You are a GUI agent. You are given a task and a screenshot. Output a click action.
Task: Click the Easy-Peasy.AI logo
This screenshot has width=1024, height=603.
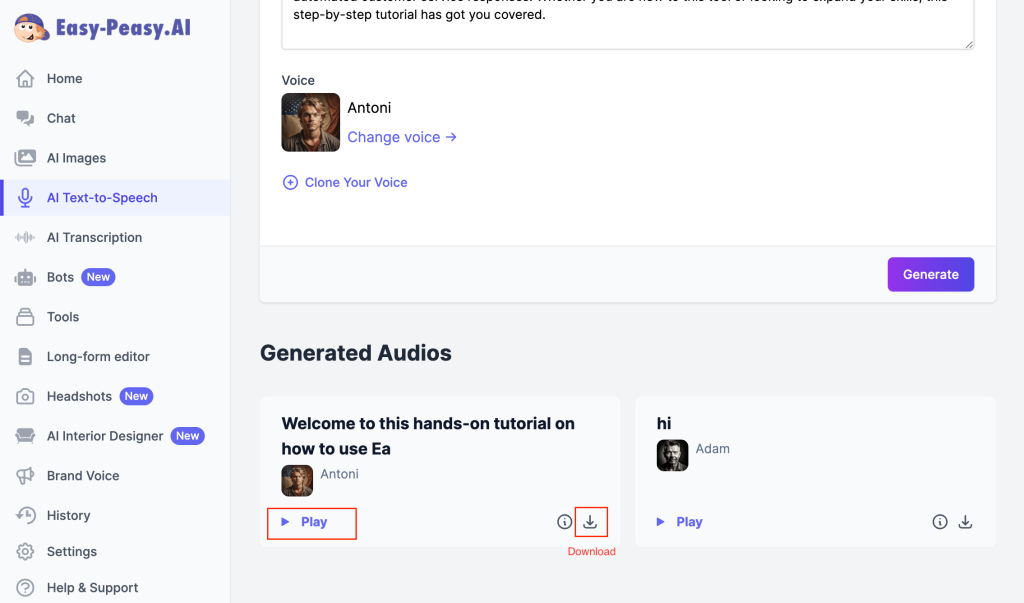pos(103,29)
